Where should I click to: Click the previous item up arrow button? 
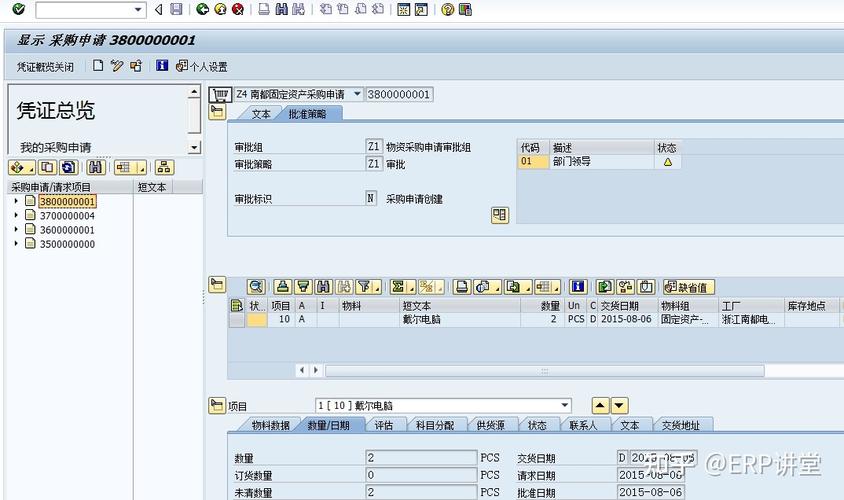tap(600, 405)
